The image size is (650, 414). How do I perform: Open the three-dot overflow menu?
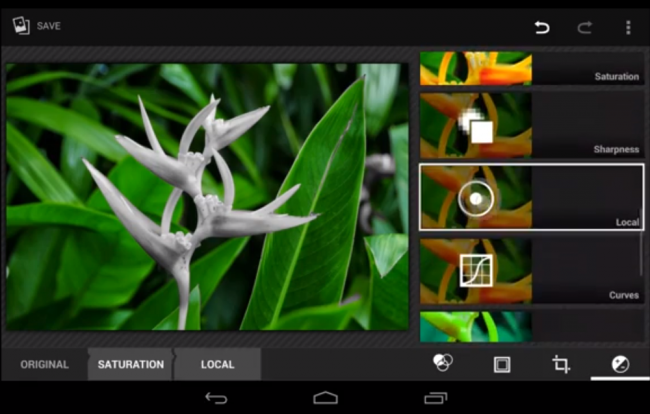point(628,27)
